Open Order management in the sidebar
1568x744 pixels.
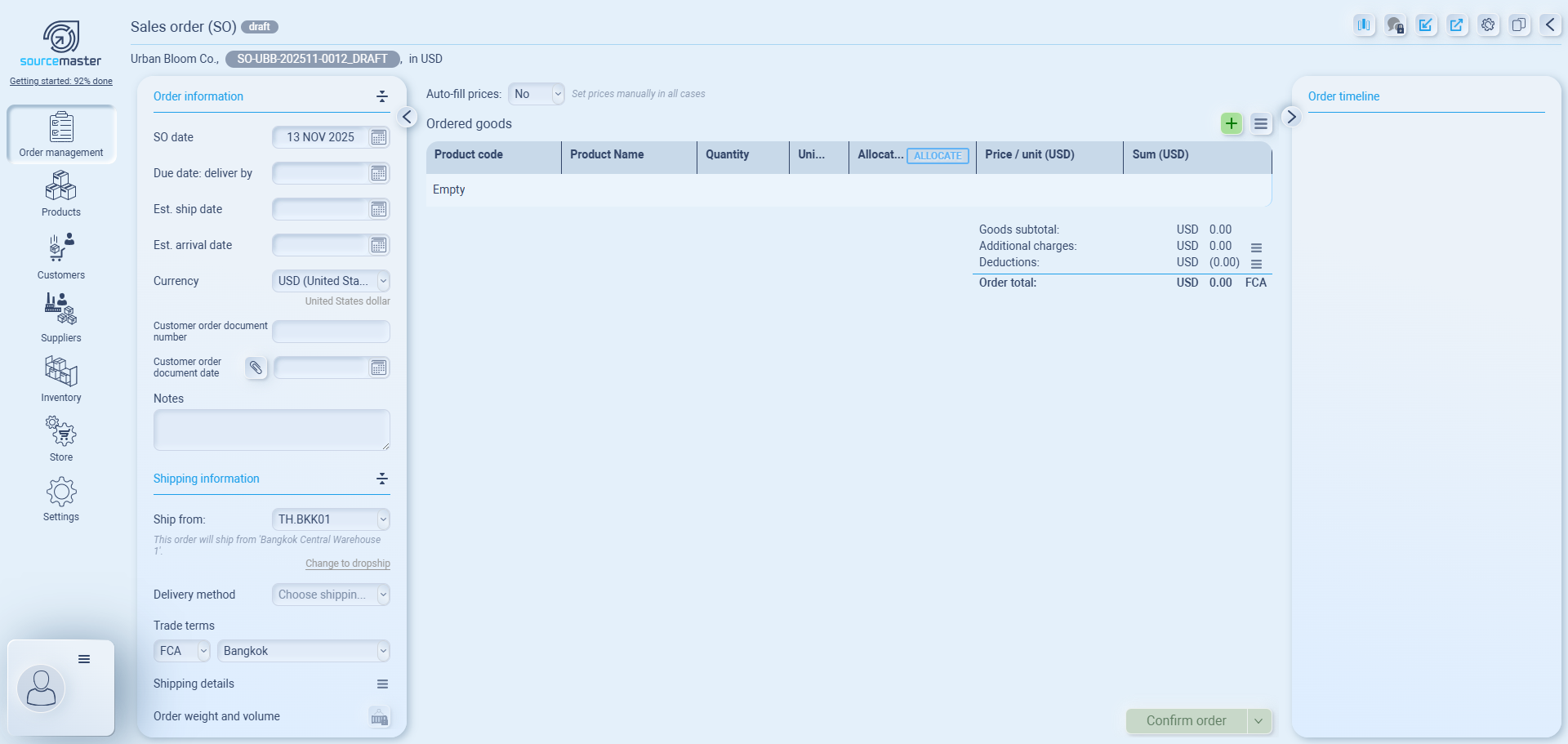[x=61, y=135]
